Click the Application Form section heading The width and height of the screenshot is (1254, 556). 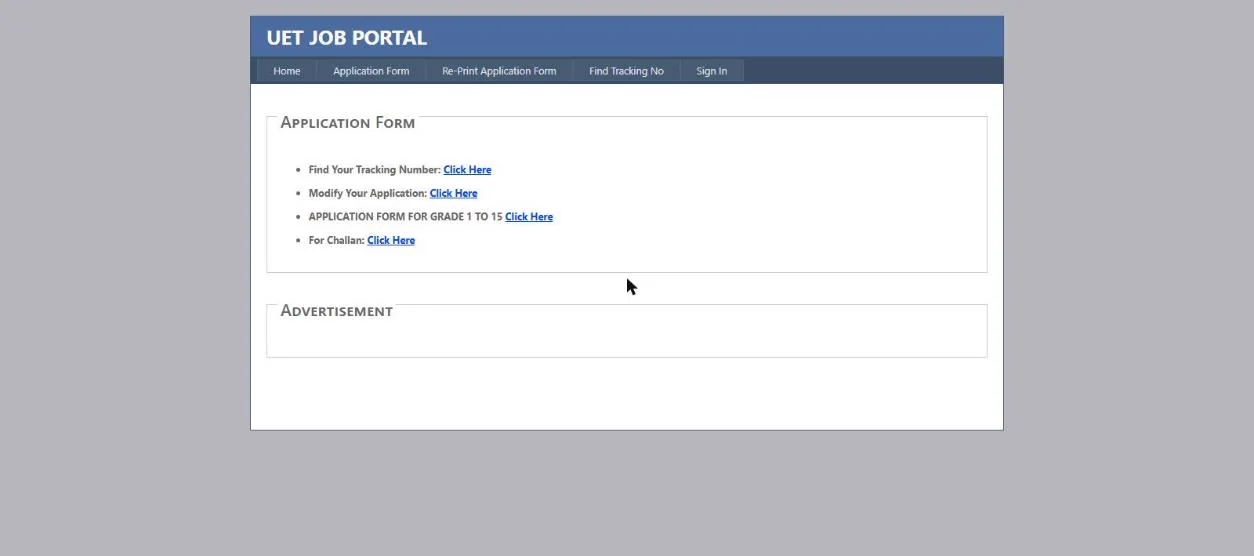point(348,122)
